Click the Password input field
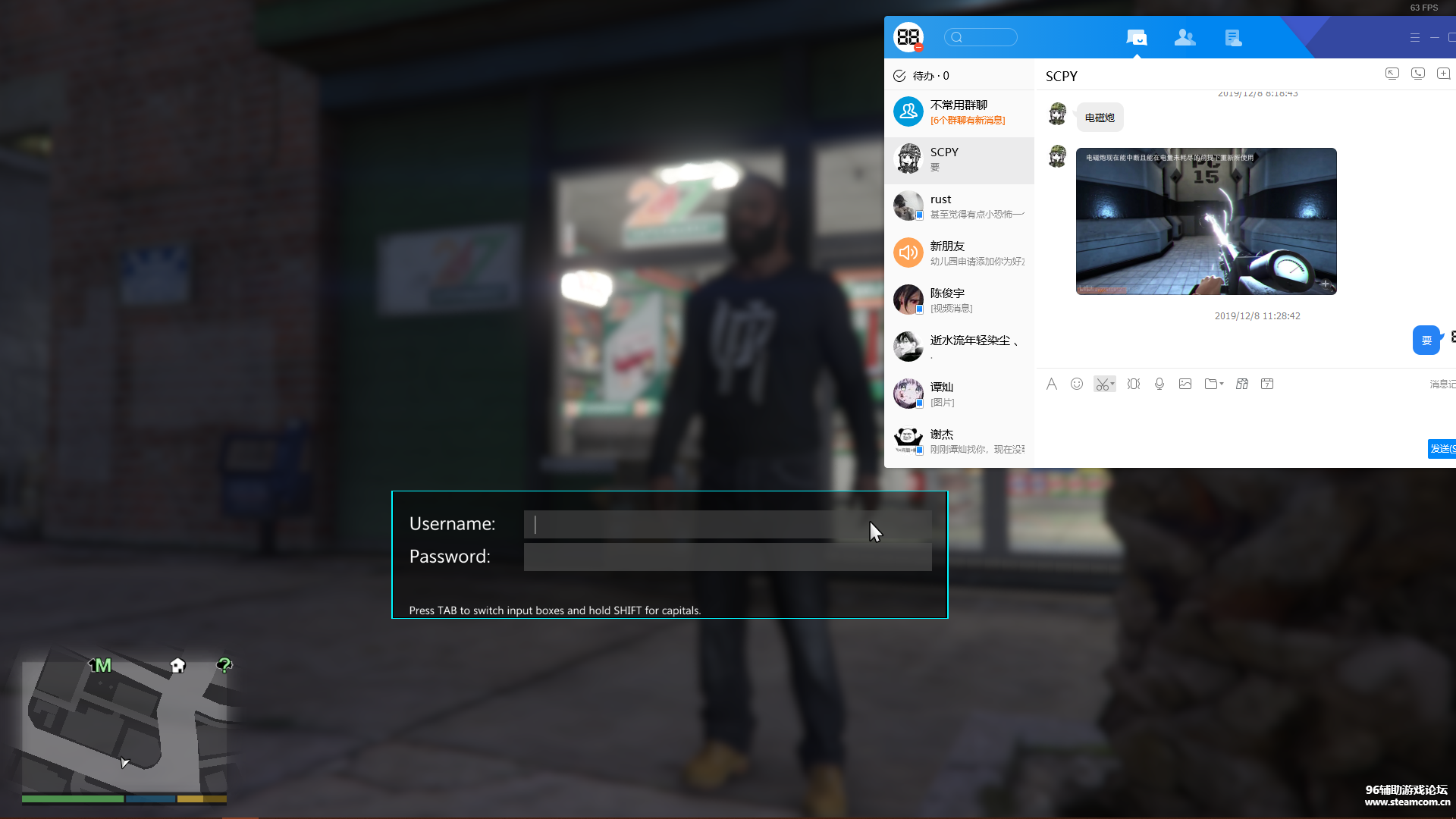This screenshot has width=1456, height=819. pos(726,557)
